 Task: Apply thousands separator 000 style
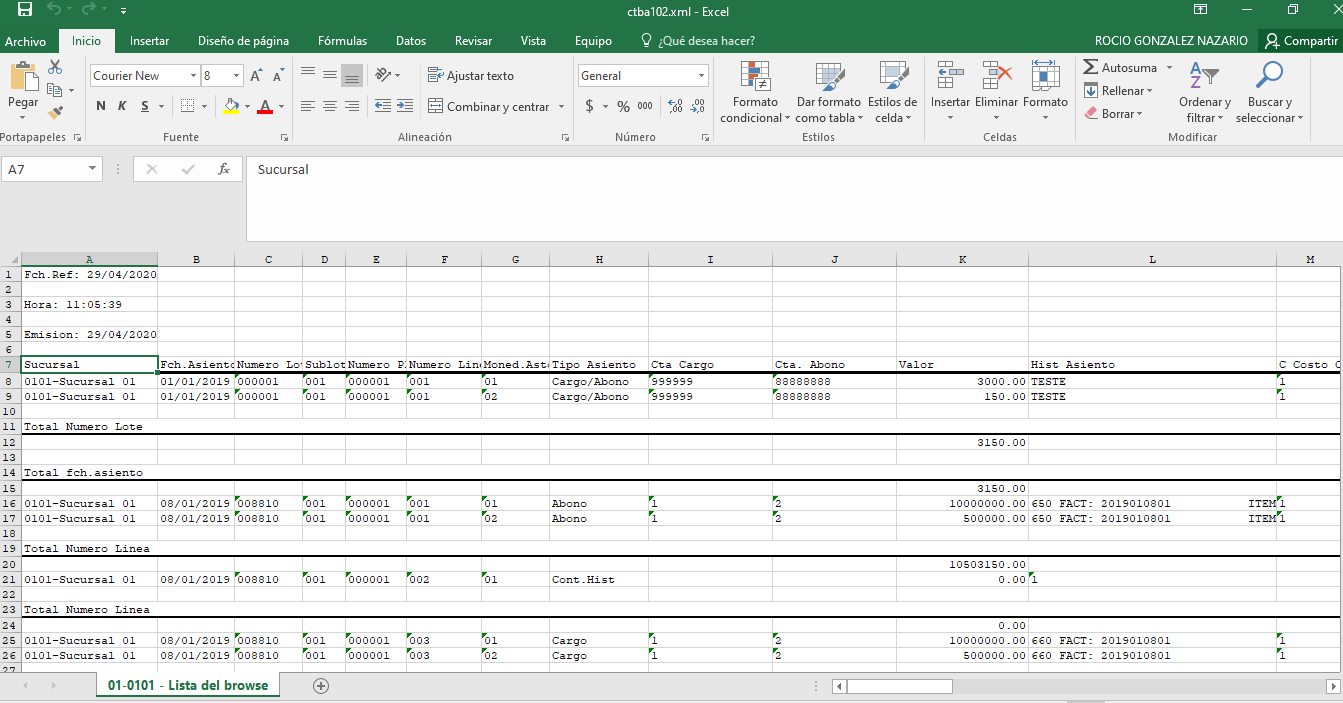645,106
